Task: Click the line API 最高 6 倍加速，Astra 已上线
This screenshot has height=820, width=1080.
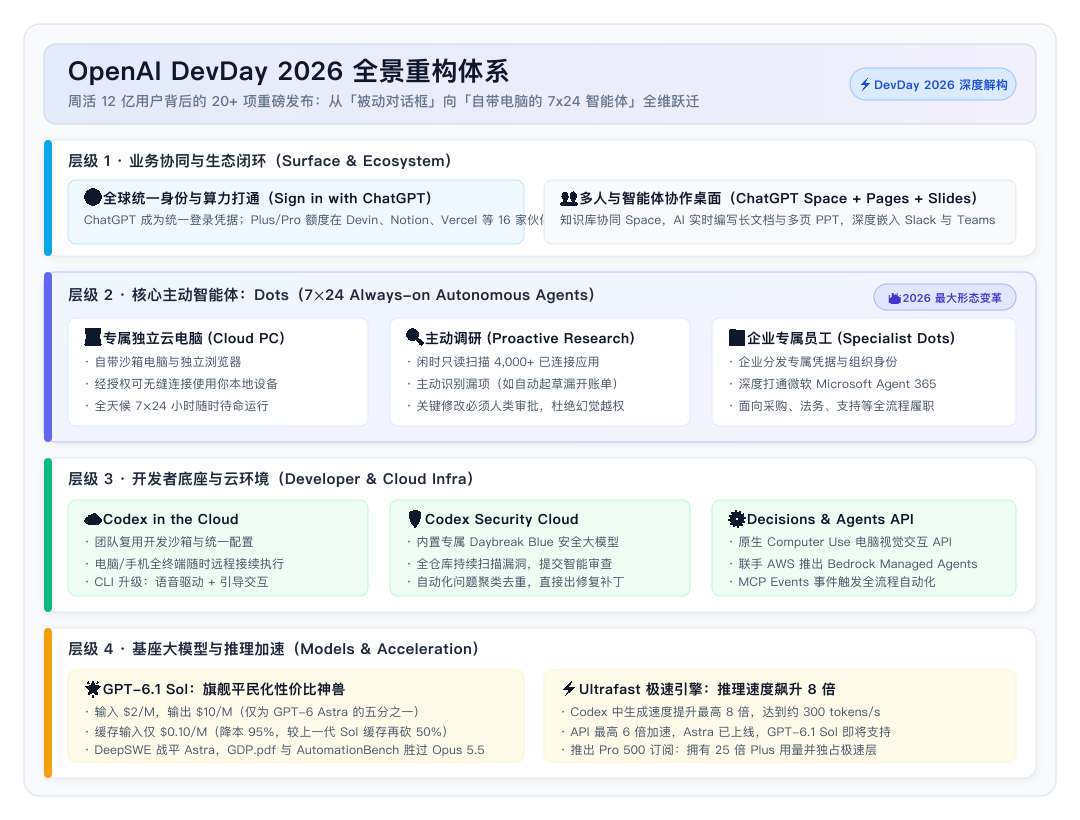Action: click(725, 731)
